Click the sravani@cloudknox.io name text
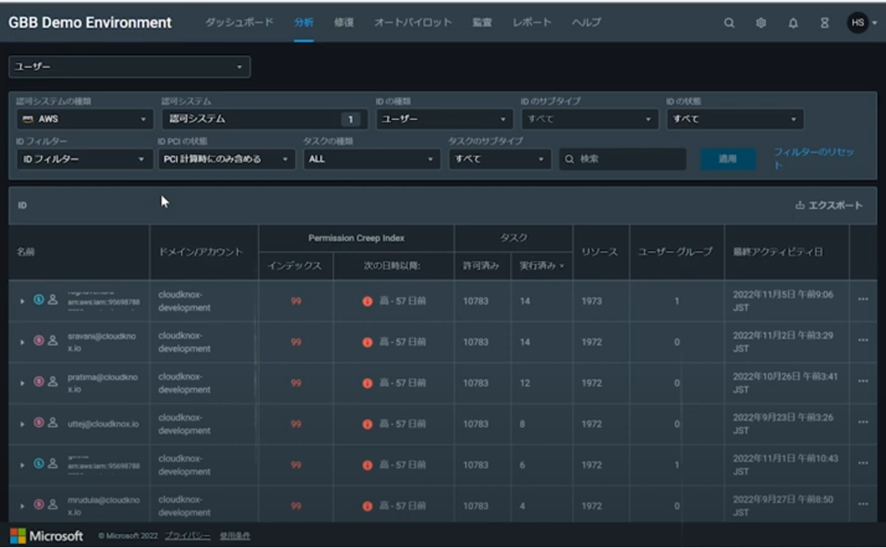 [x=102, y=342]
